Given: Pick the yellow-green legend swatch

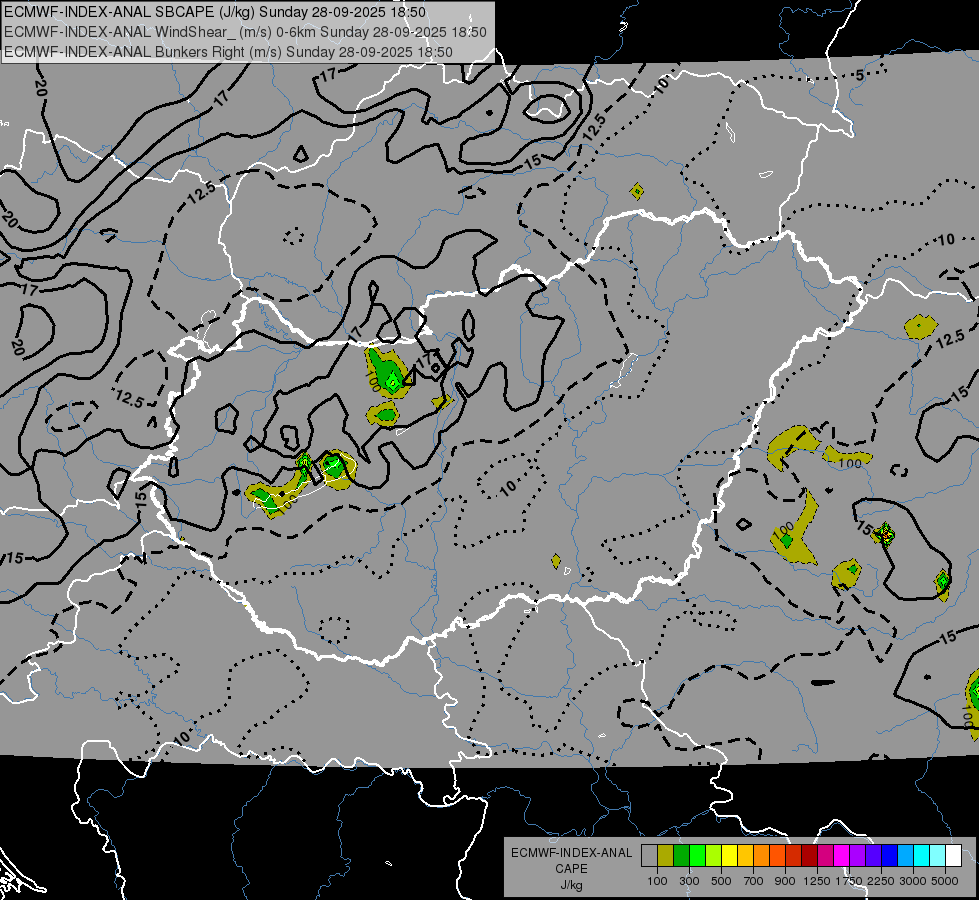Looking at the screenshot, I should 714,856.
